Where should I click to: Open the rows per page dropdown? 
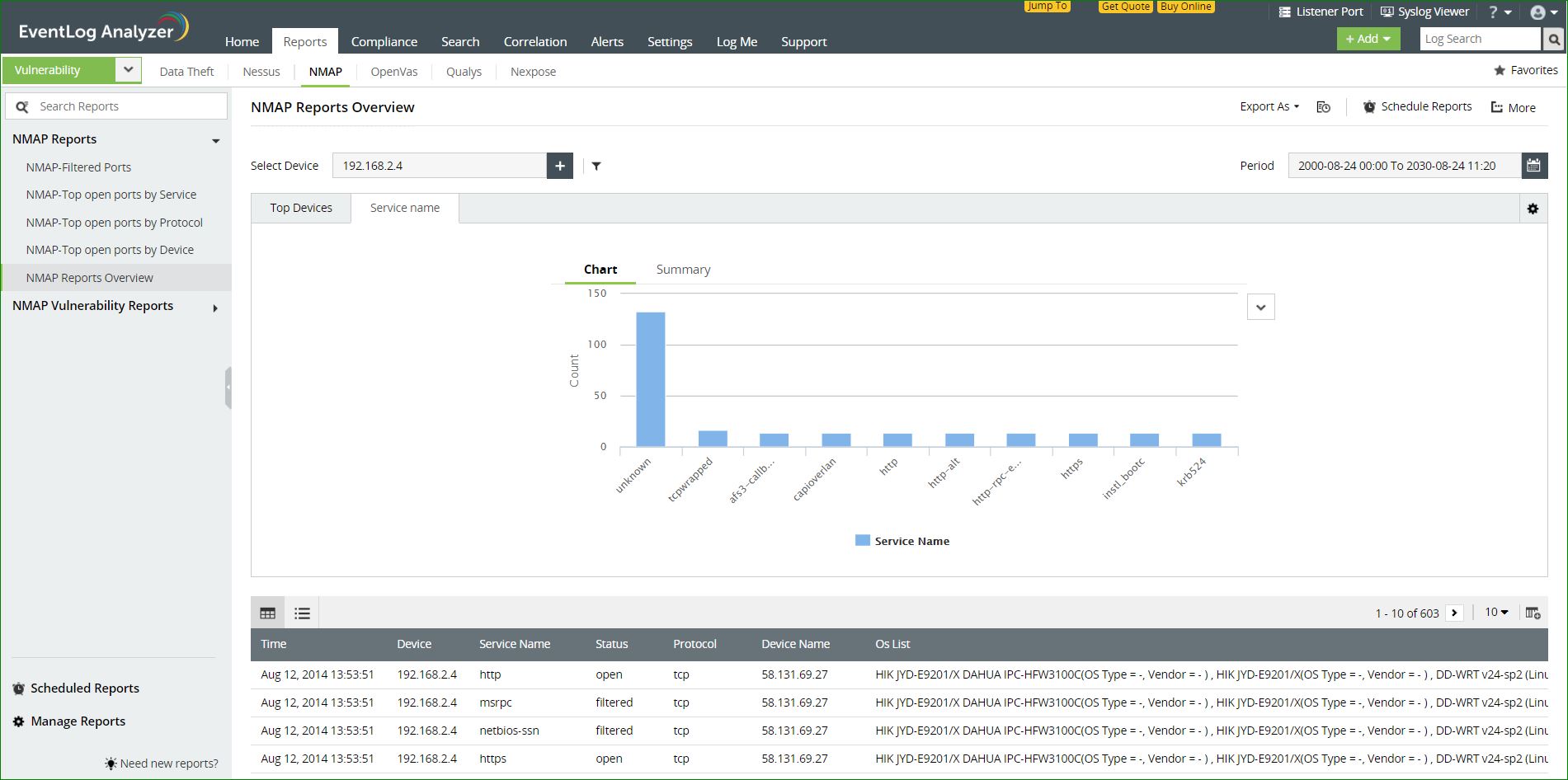1496,613
